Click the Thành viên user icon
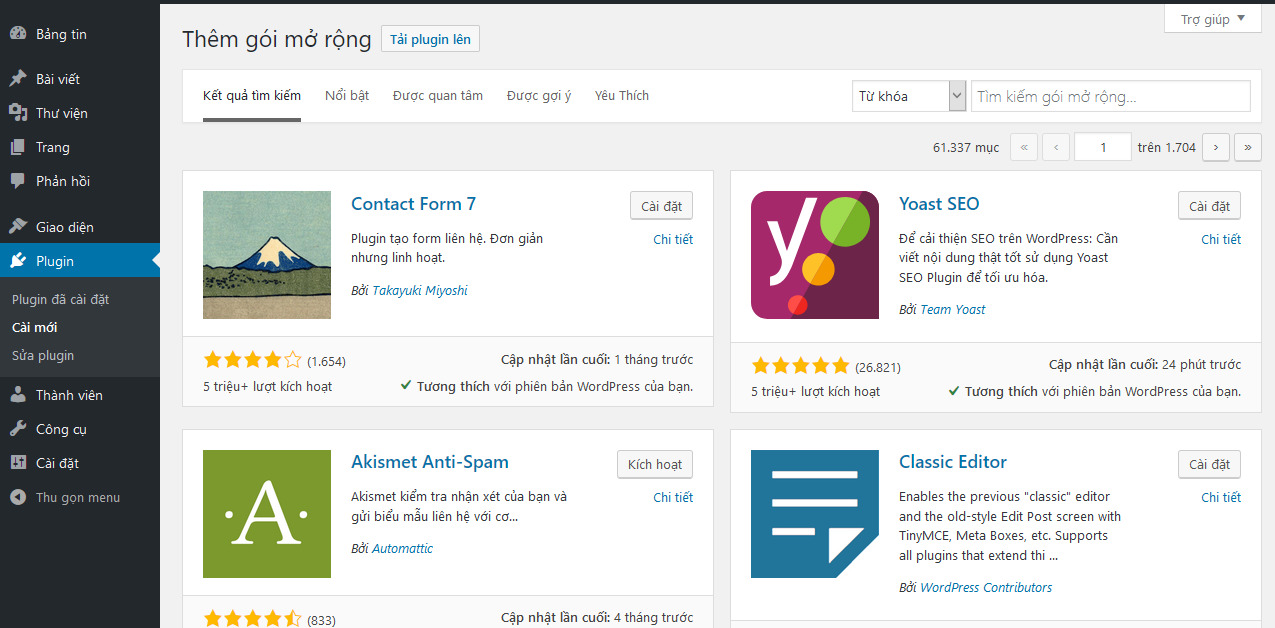 [x=18, y=395]
